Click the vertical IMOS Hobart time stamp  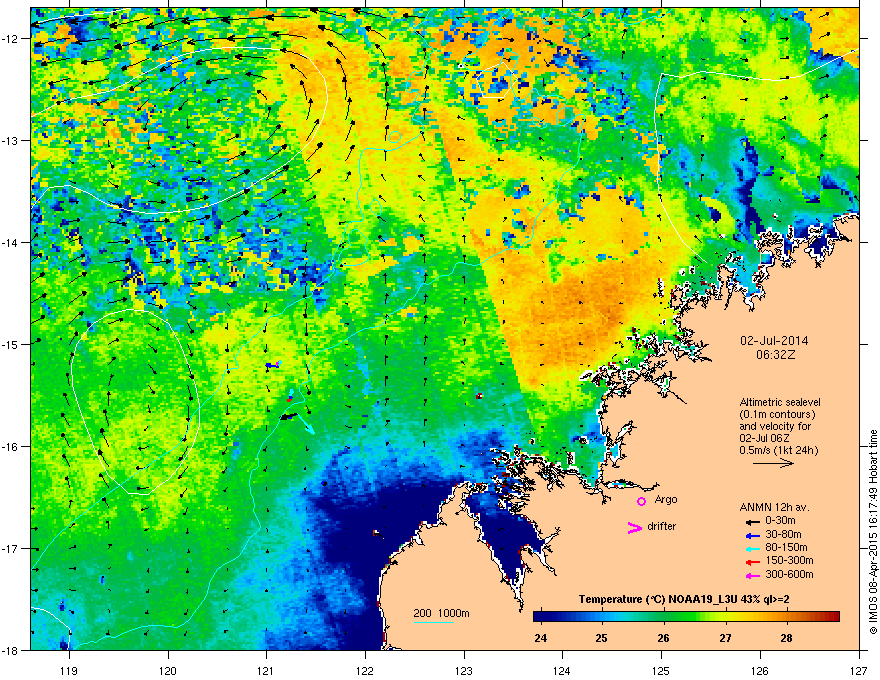[x=873, y=532]
